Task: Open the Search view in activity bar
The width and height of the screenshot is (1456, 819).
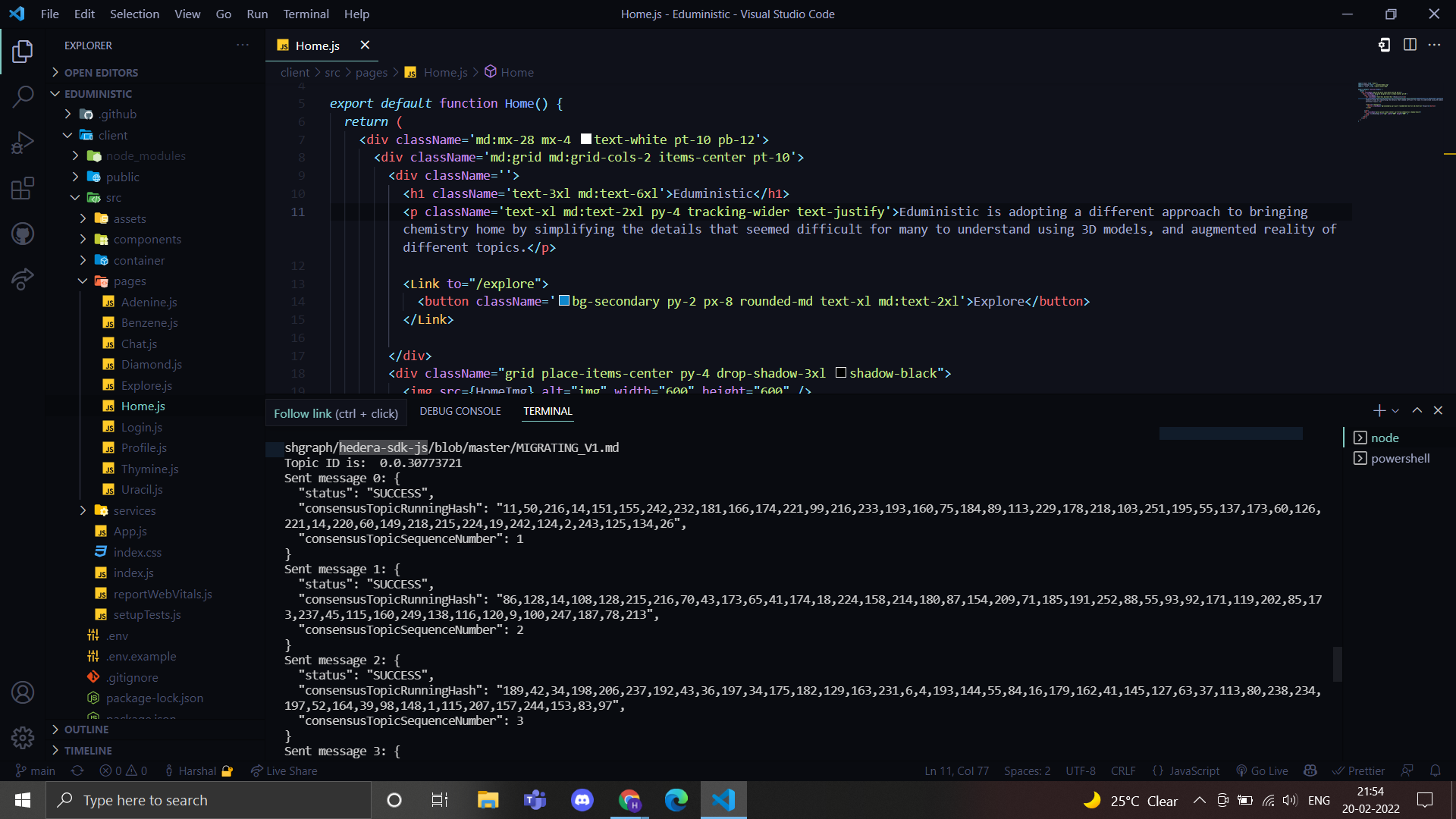Action: [x=23, y=96]
